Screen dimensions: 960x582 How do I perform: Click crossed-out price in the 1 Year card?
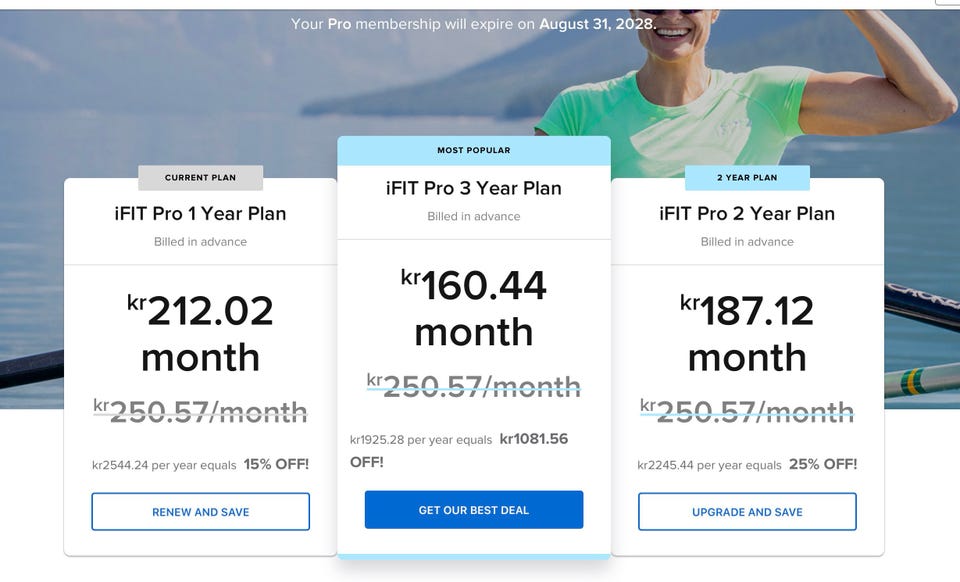pyautogui.click(x=200, y=411)
